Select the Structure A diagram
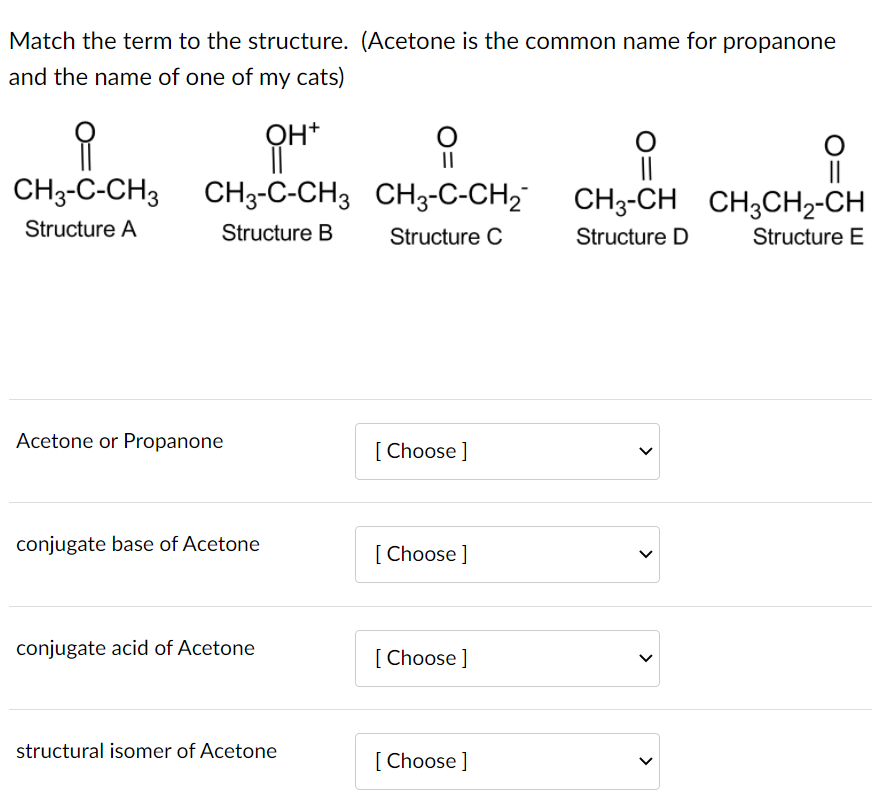Screen dimensions: 880x805 click(x=85, y=180)
